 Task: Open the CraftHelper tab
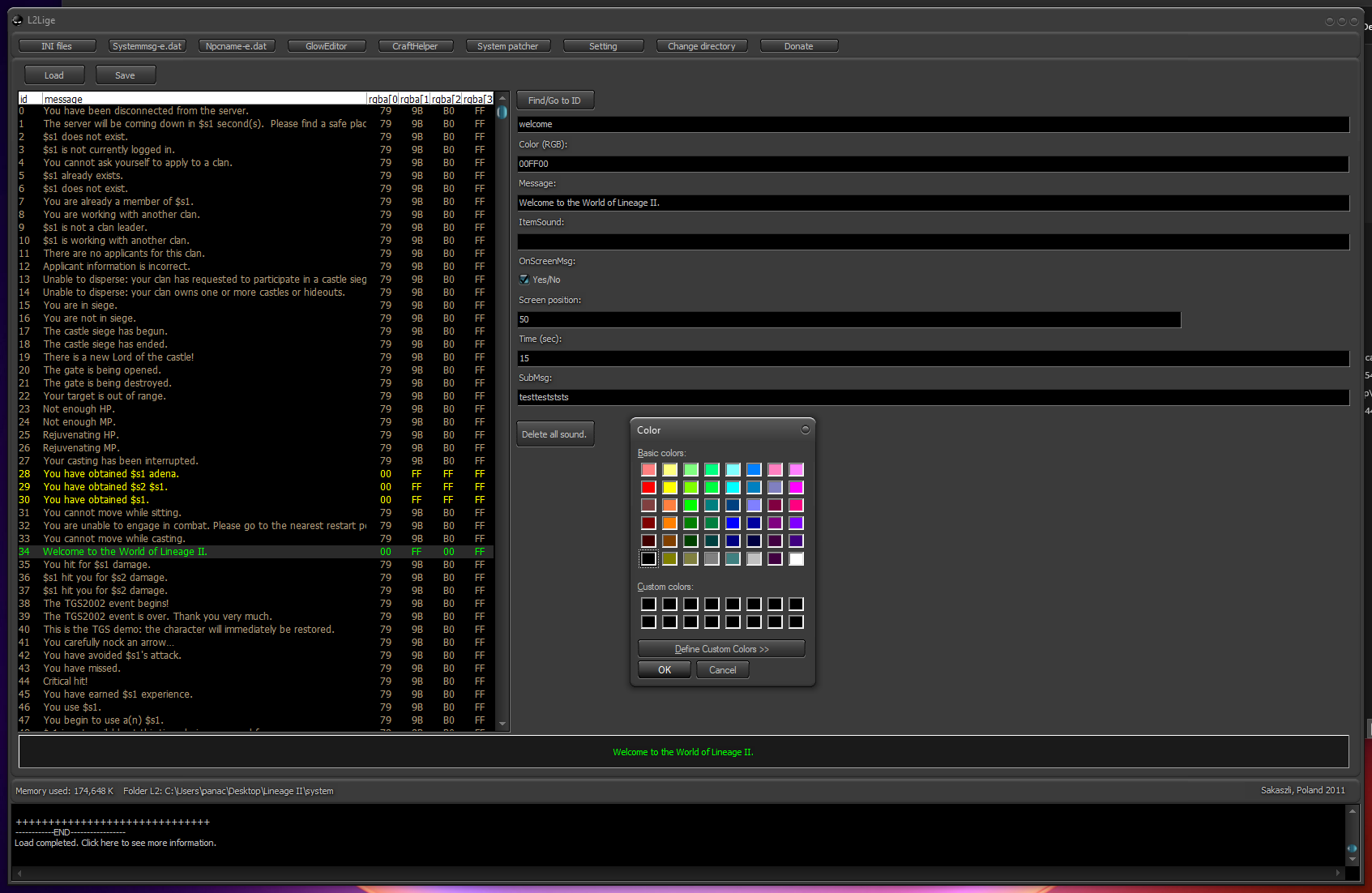click(x=415, y=46)
